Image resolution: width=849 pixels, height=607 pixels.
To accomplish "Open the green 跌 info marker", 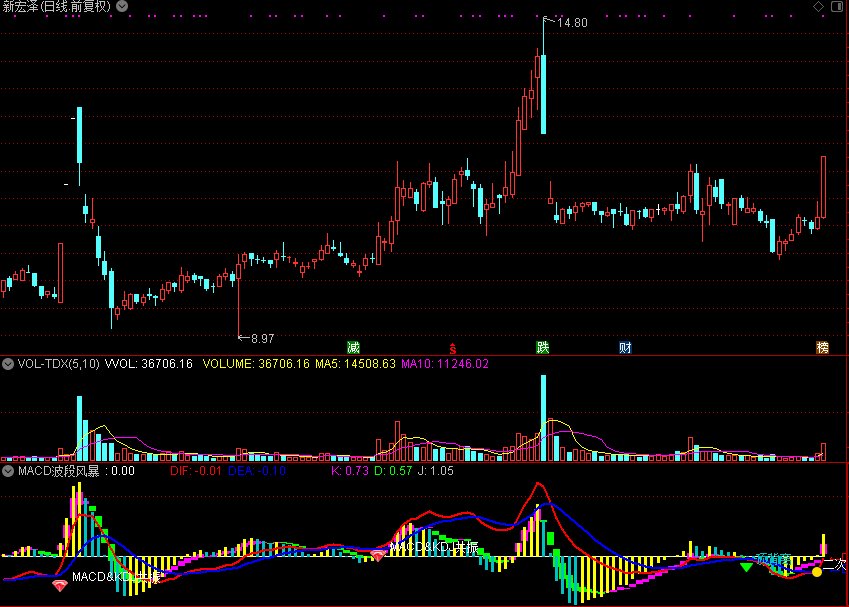I will 543,347.
